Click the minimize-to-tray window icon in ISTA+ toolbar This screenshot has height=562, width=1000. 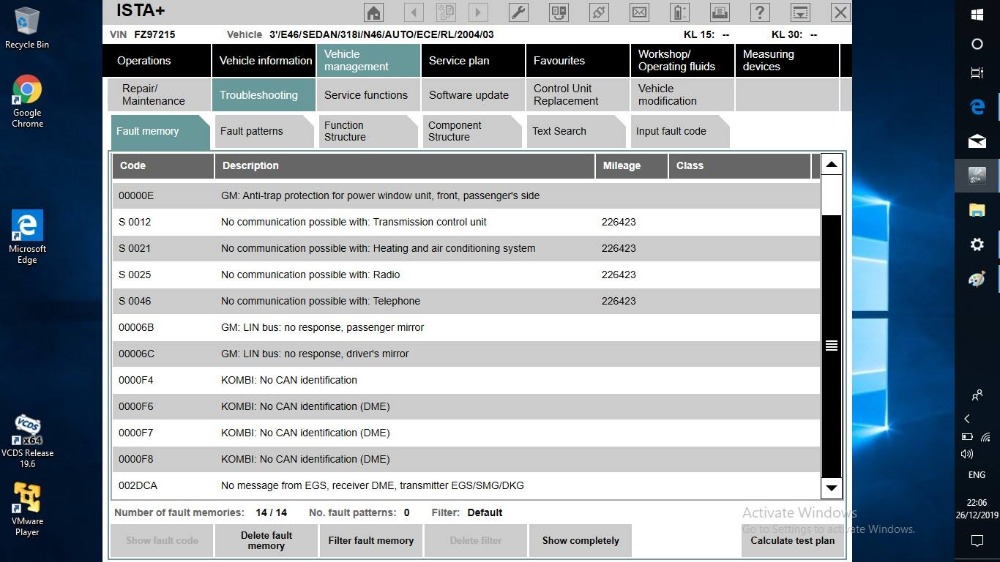pos(800,12)
